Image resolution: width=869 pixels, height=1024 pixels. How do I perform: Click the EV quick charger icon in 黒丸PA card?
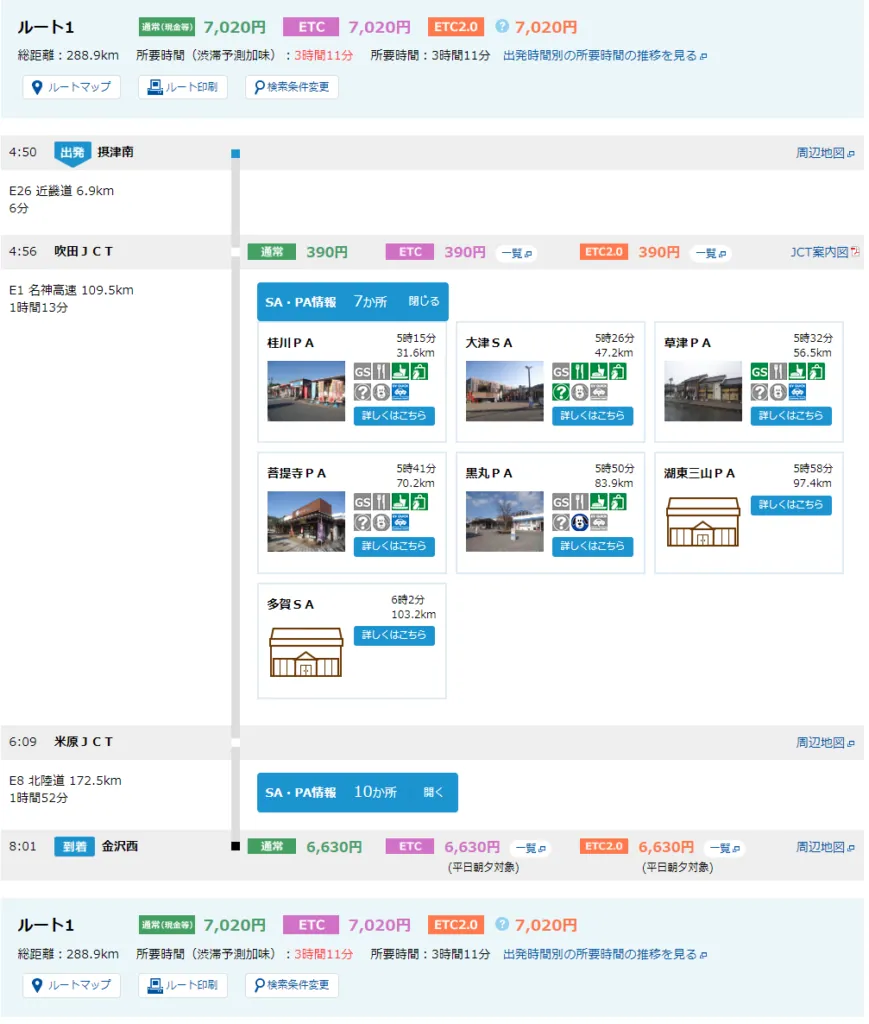(x=599, y=522)
